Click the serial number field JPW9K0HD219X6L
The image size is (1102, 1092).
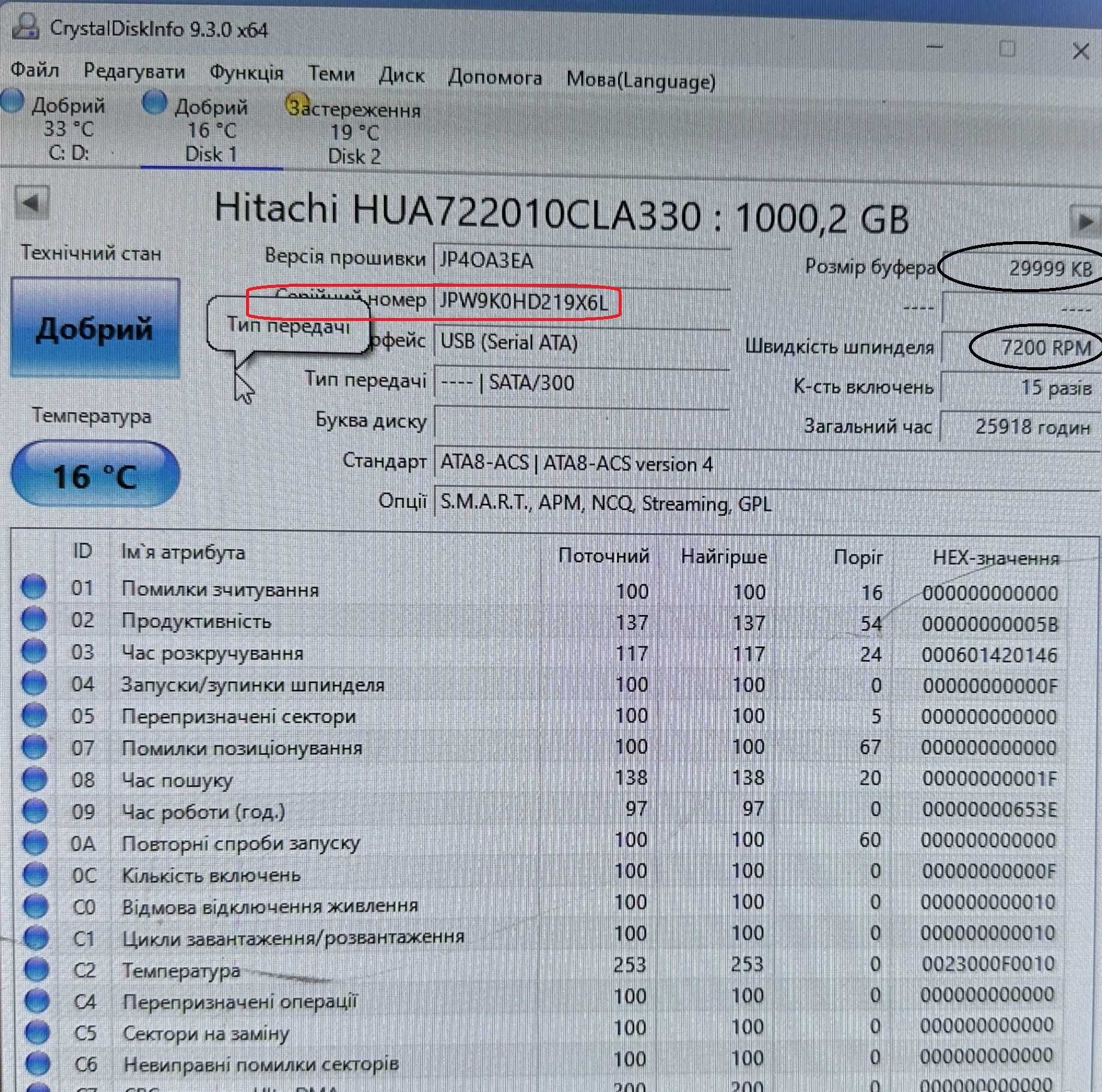(x=581, y=301)
